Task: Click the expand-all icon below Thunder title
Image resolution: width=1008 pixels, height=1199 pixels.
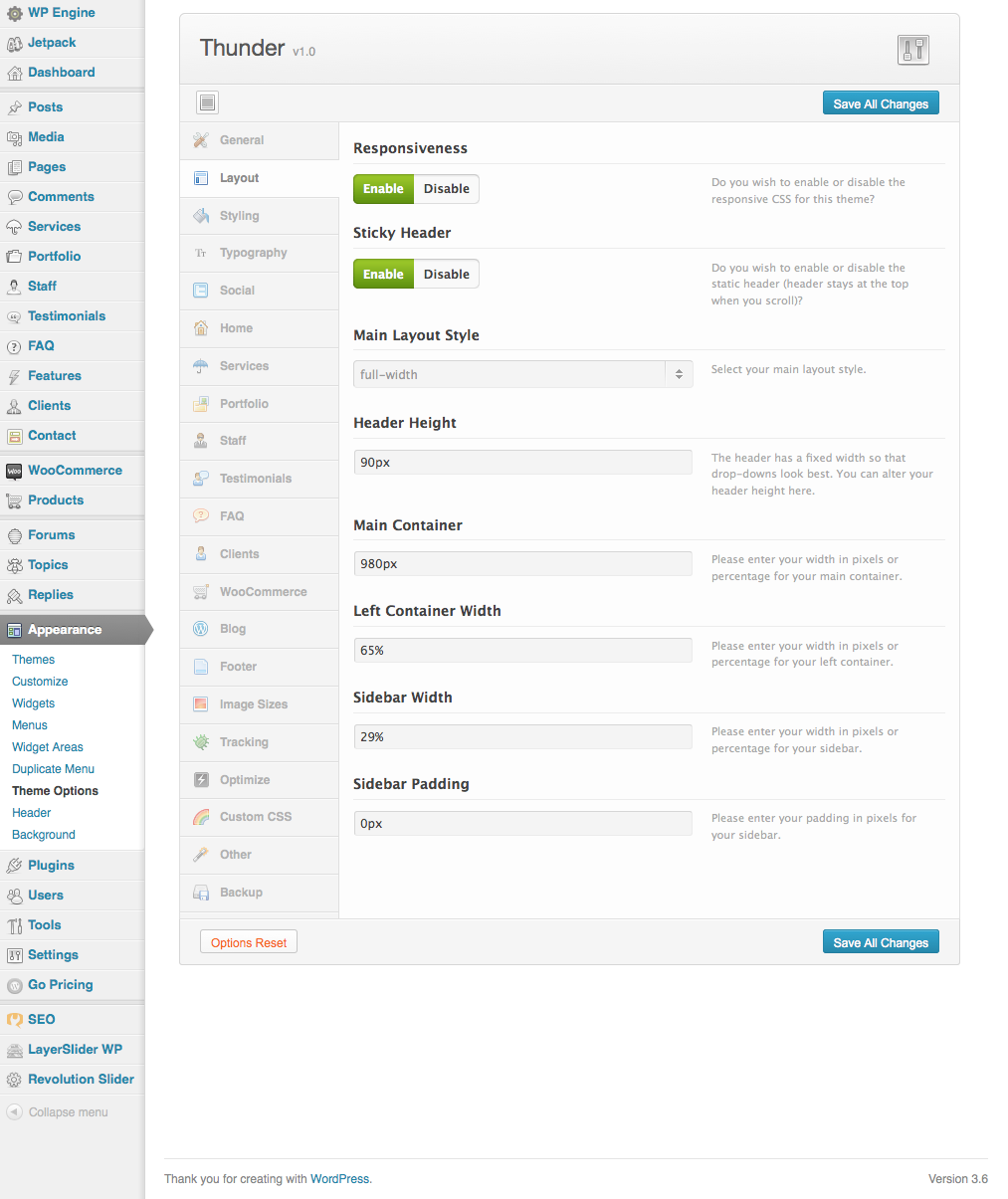Action: point(207,102)
